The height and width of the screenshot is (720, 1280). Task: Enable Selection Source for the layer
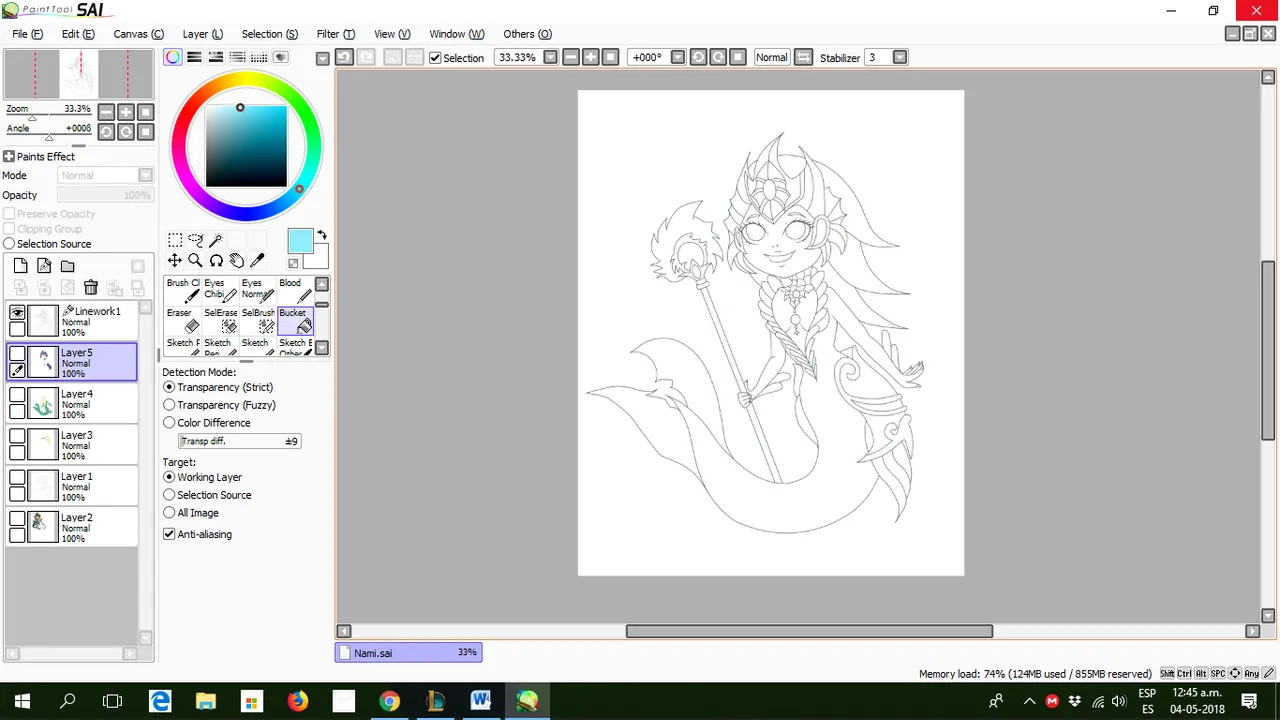[9, 244]
